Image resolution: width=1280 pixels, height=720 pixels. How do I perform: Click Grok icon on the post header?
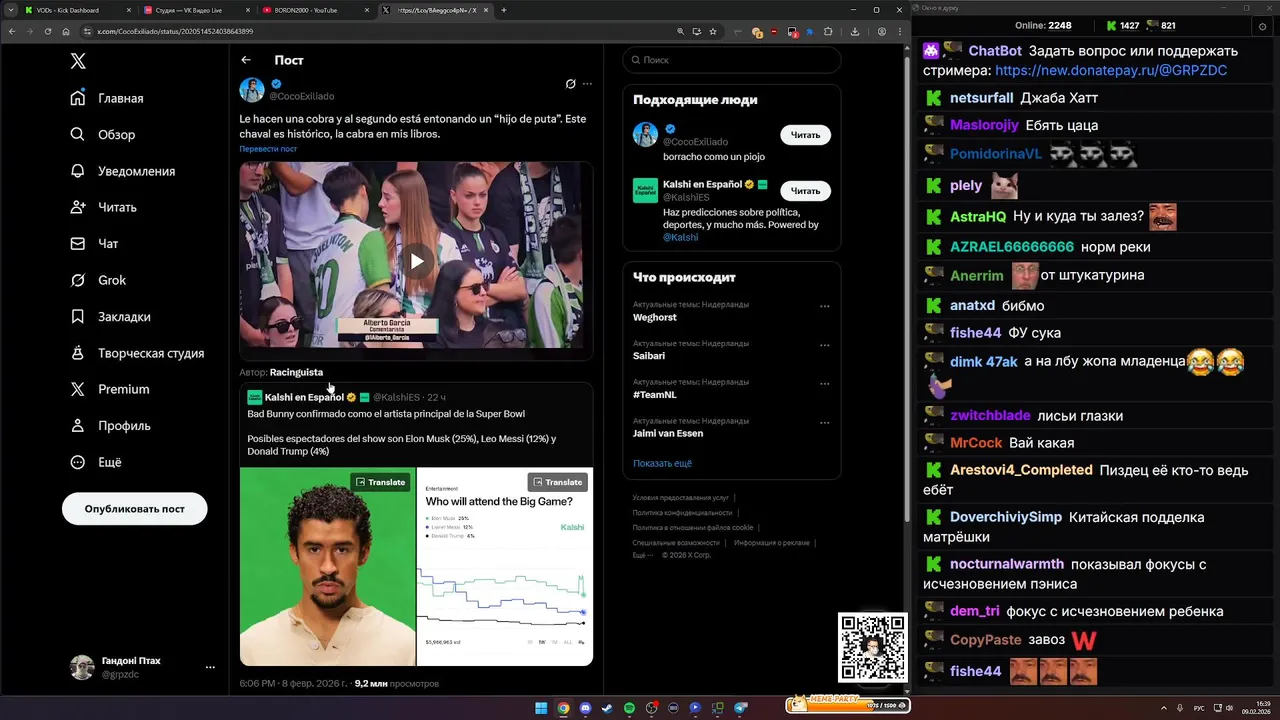[570, 84]
